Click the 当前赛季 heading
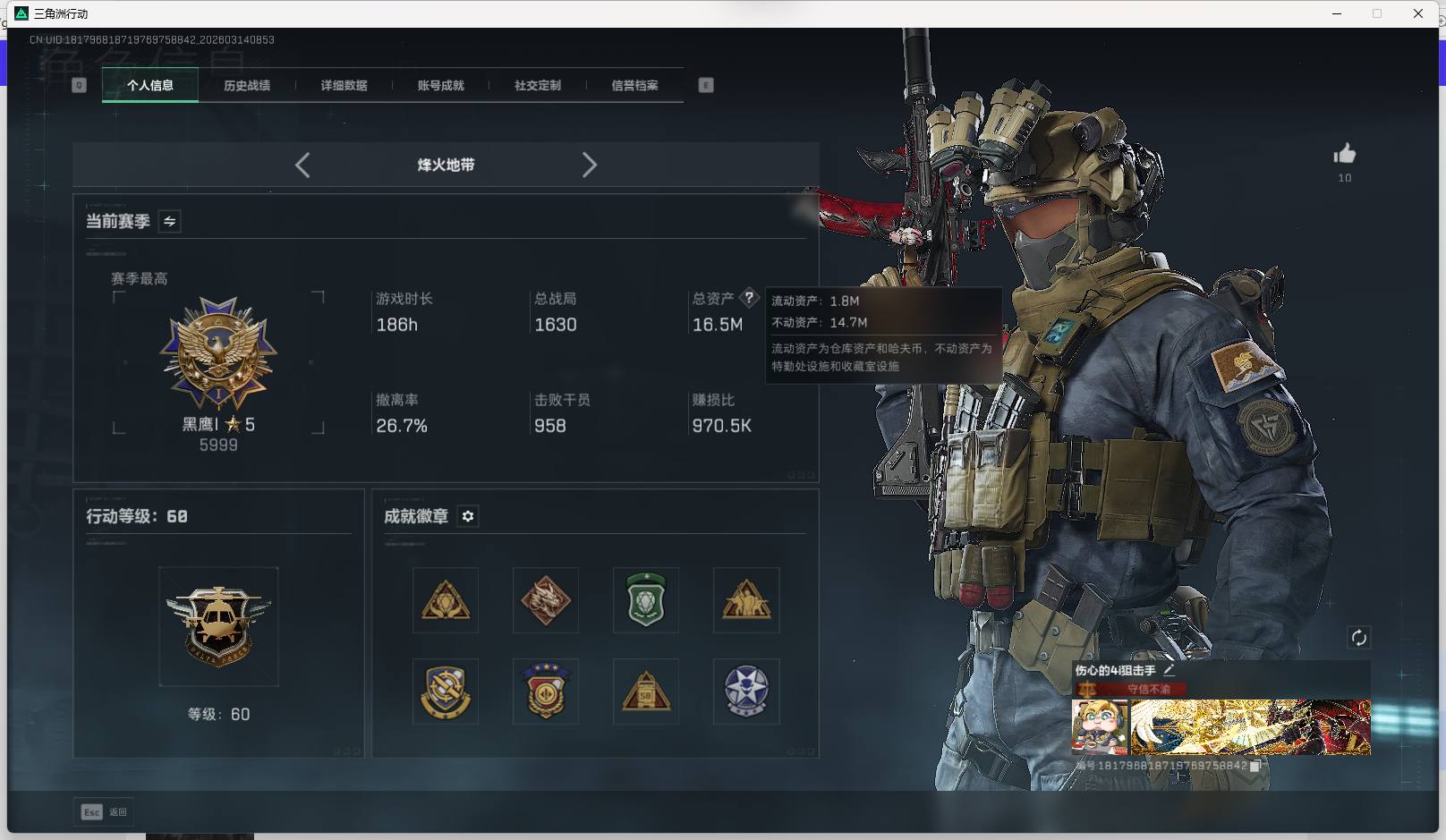The image size is (1446, 840). 118,221
